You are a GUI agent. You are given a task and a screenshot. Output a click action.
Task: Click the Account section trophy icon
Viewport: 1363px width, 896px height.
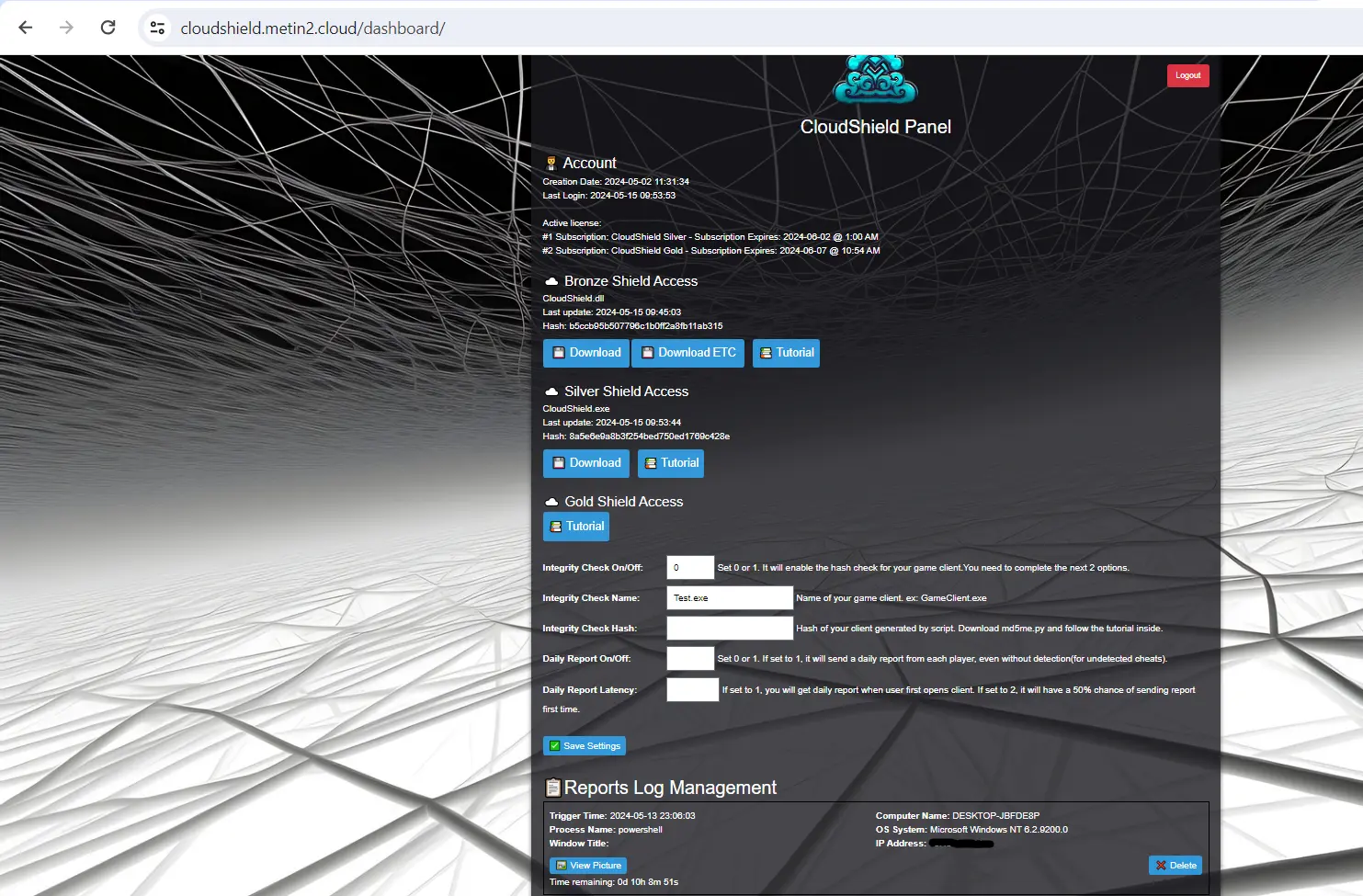coord(551,164)
